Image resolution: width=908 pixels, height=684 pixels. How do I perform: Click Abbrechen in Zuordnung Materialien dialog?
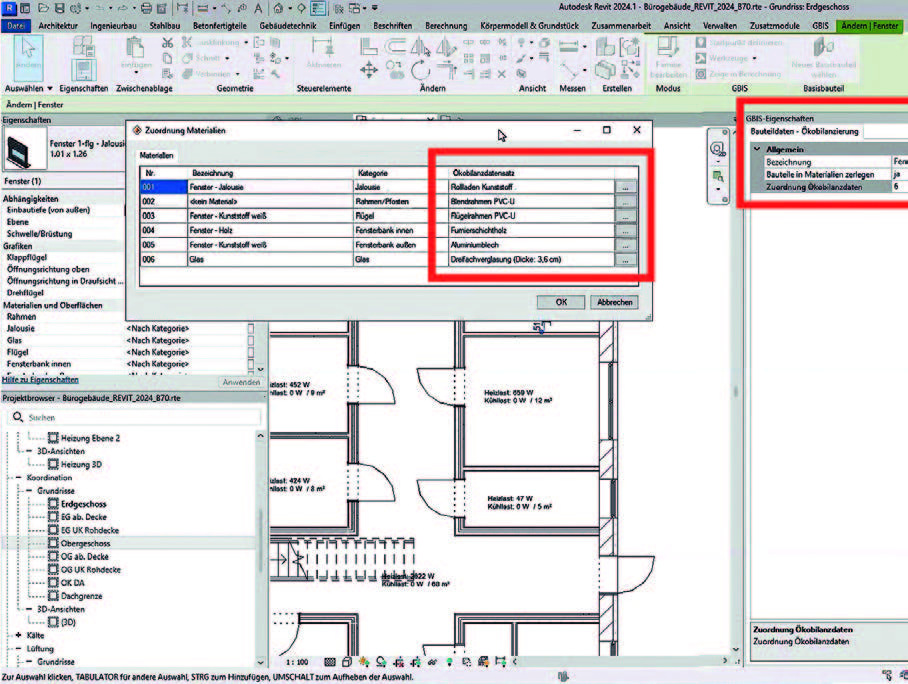(x=614, y=302)
